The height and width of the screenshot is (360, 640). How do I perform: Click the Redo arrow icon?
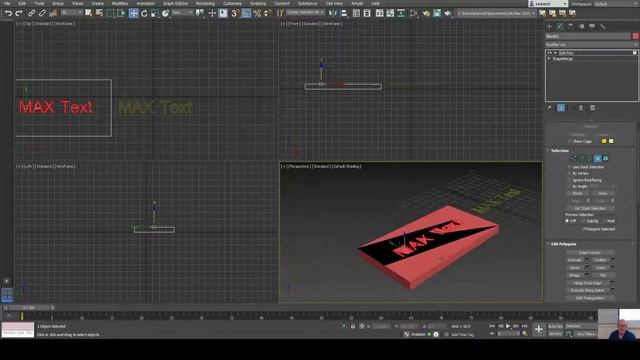[18, 13]
